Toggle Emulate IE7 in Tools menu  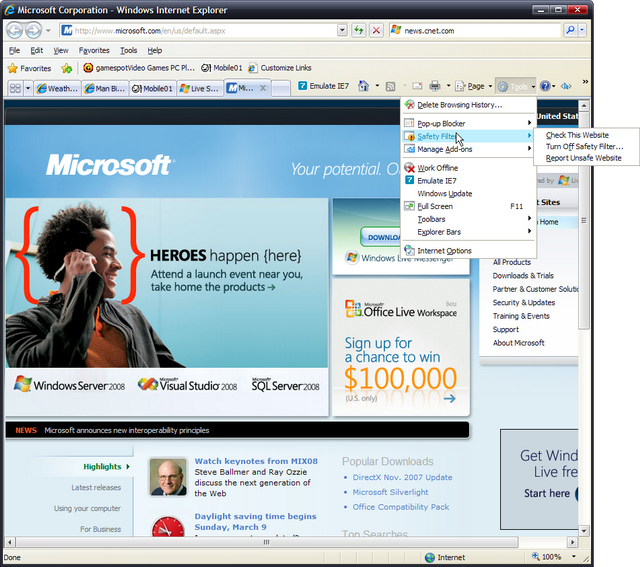tap(468, 180)
